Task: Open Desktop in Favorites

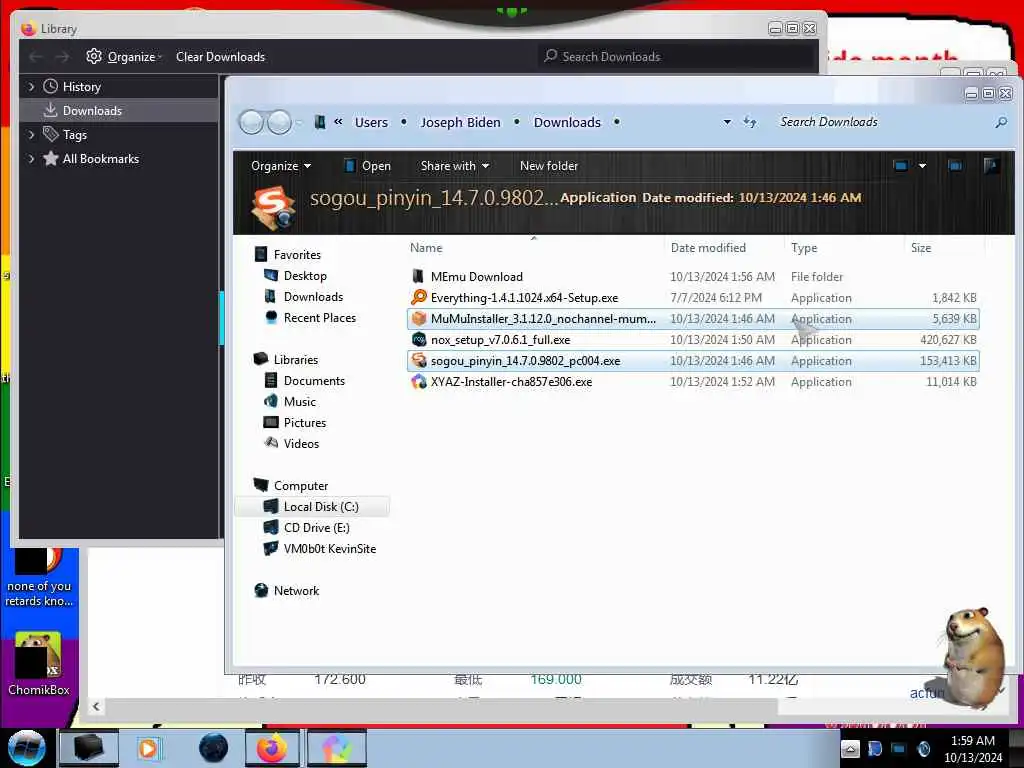Action: (305, 276)
